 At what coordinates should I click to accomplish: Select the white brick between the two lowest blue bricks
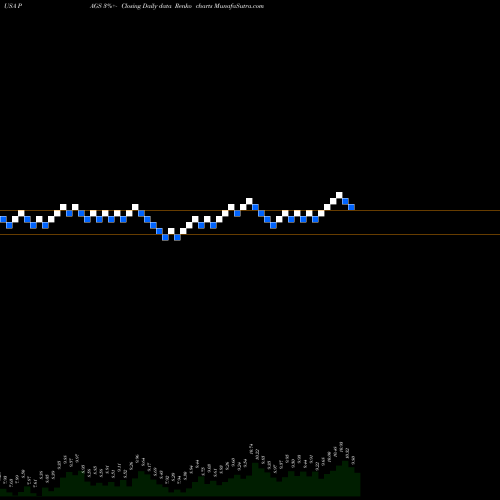click(171, 231)
